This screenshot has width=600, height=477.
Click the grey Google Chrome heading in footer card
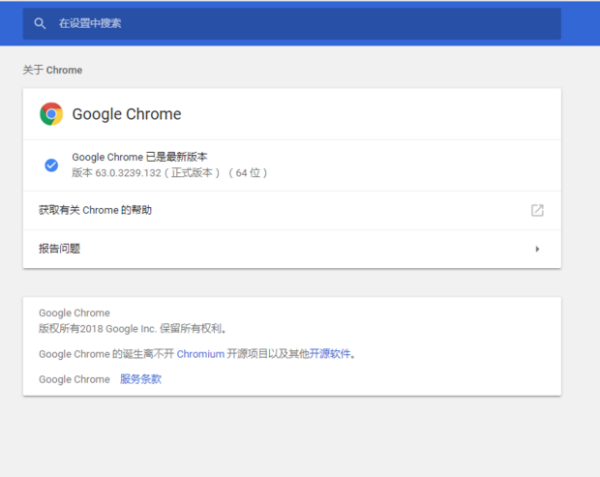(74, 313)
